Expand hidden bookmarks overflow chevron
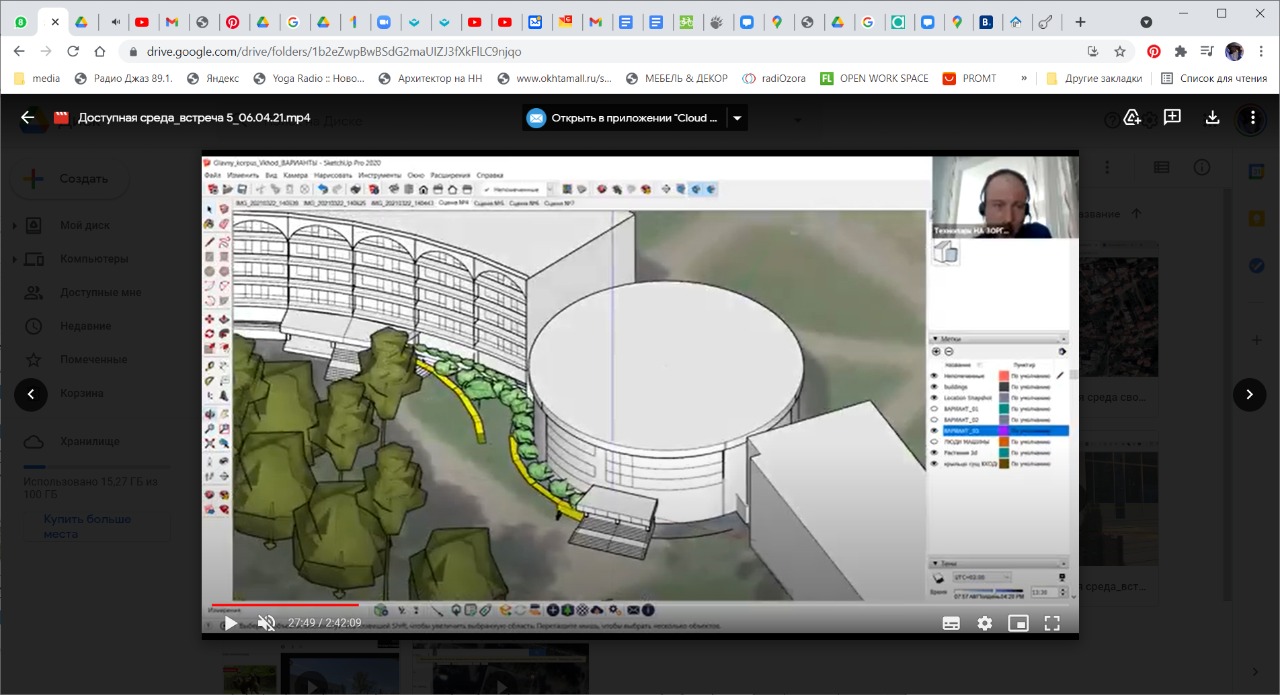The image size is (1280, 695). (1023, 78)
